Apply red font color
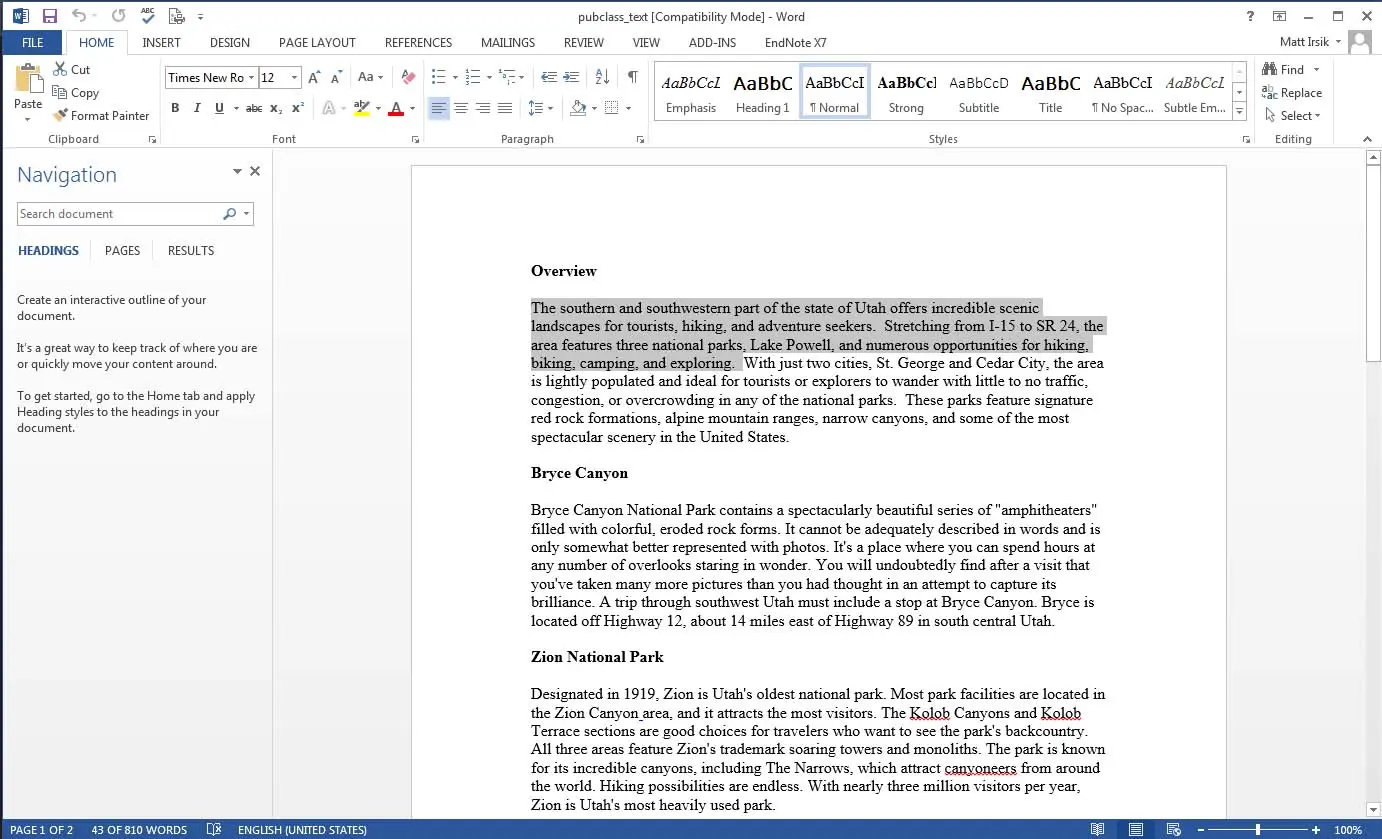Image resolution: width=1382 pixels, height=839 pixels. coord(396,108)
